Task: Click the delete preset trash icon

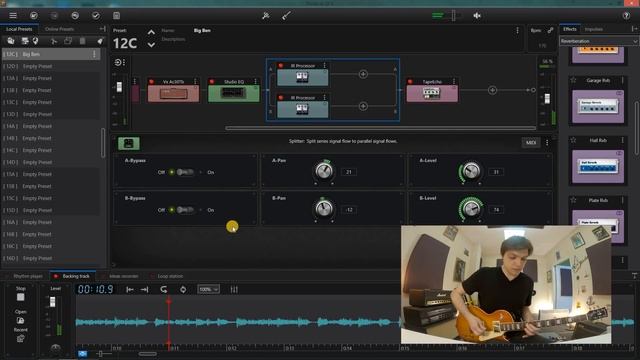Action: point(82,41)
